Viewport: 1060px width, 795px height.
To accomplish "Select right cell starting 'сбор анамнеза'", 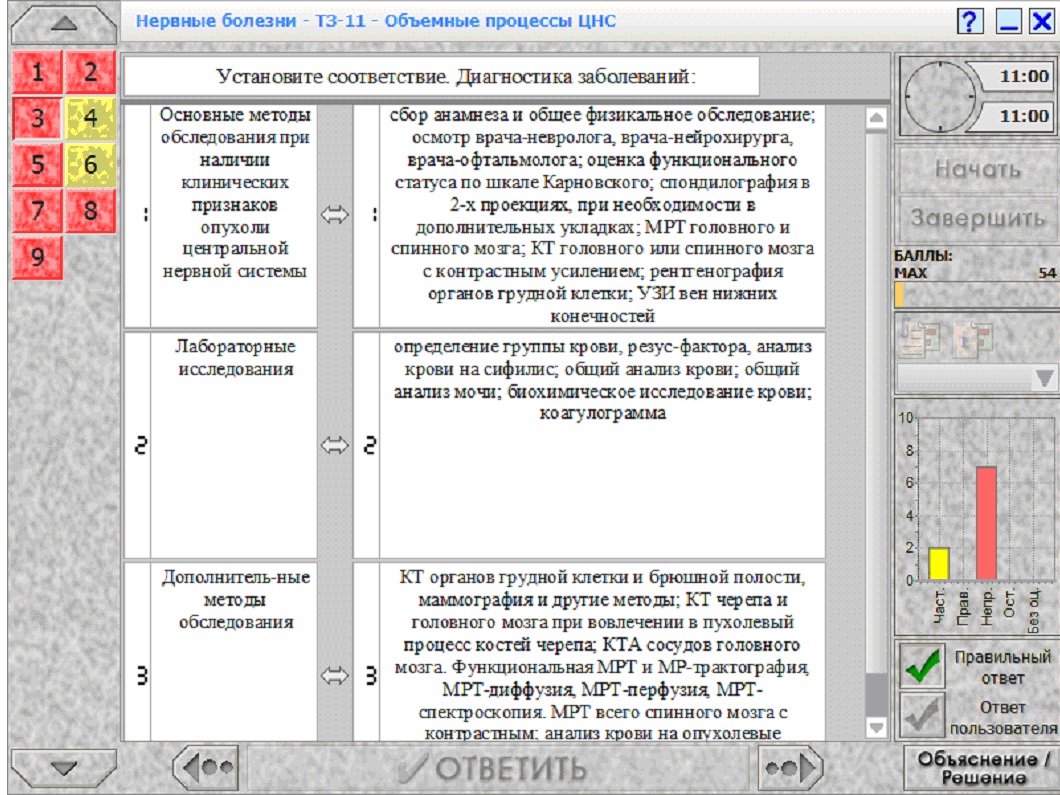I will pos(602,216).
